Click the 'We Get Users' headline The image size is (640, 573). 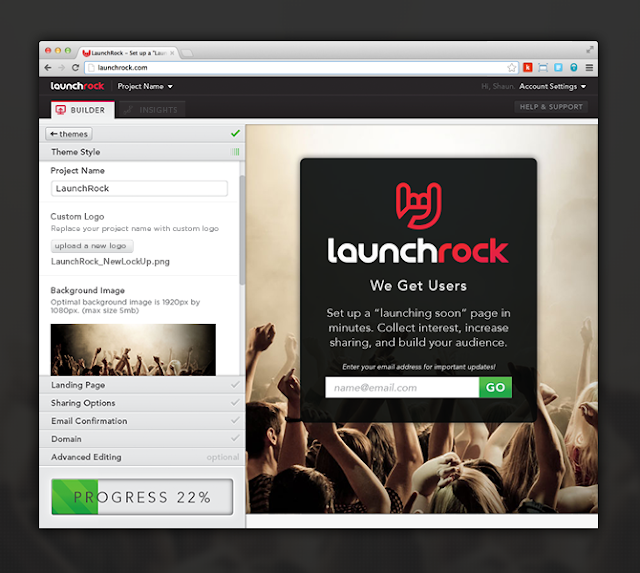(x=418, y=286)
